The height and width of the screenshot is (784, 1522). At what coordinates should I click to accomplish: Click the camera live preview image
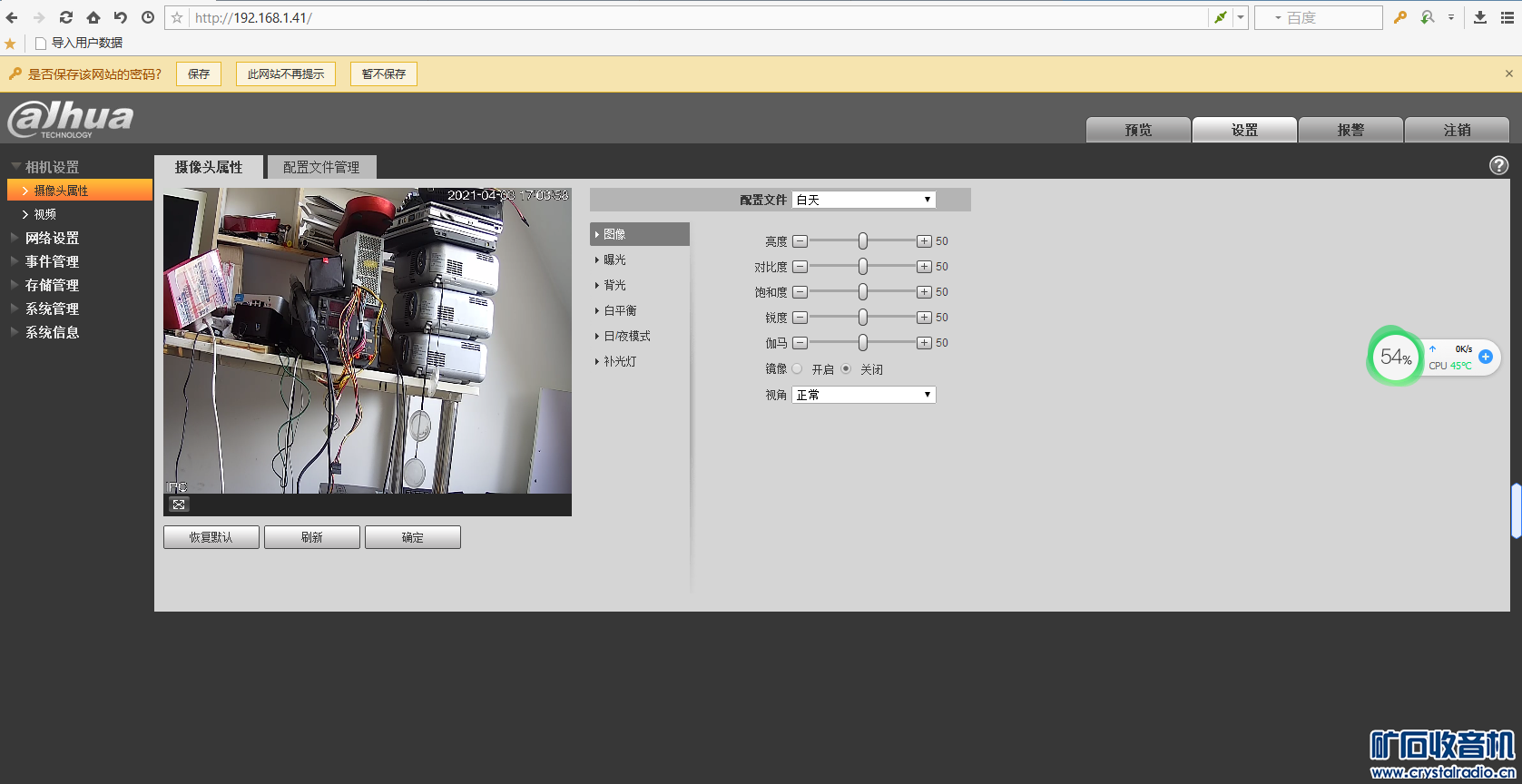point(368,341)
